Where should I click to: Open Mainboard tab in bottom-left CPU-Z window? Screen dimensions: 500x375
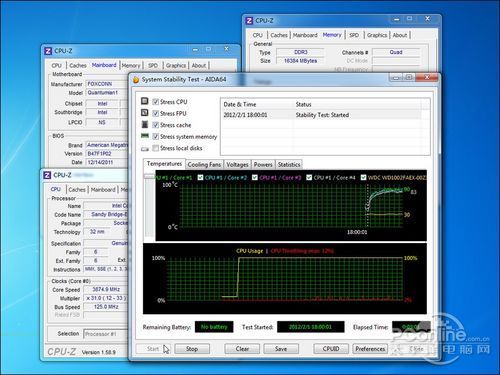click(x=103, y=189)
